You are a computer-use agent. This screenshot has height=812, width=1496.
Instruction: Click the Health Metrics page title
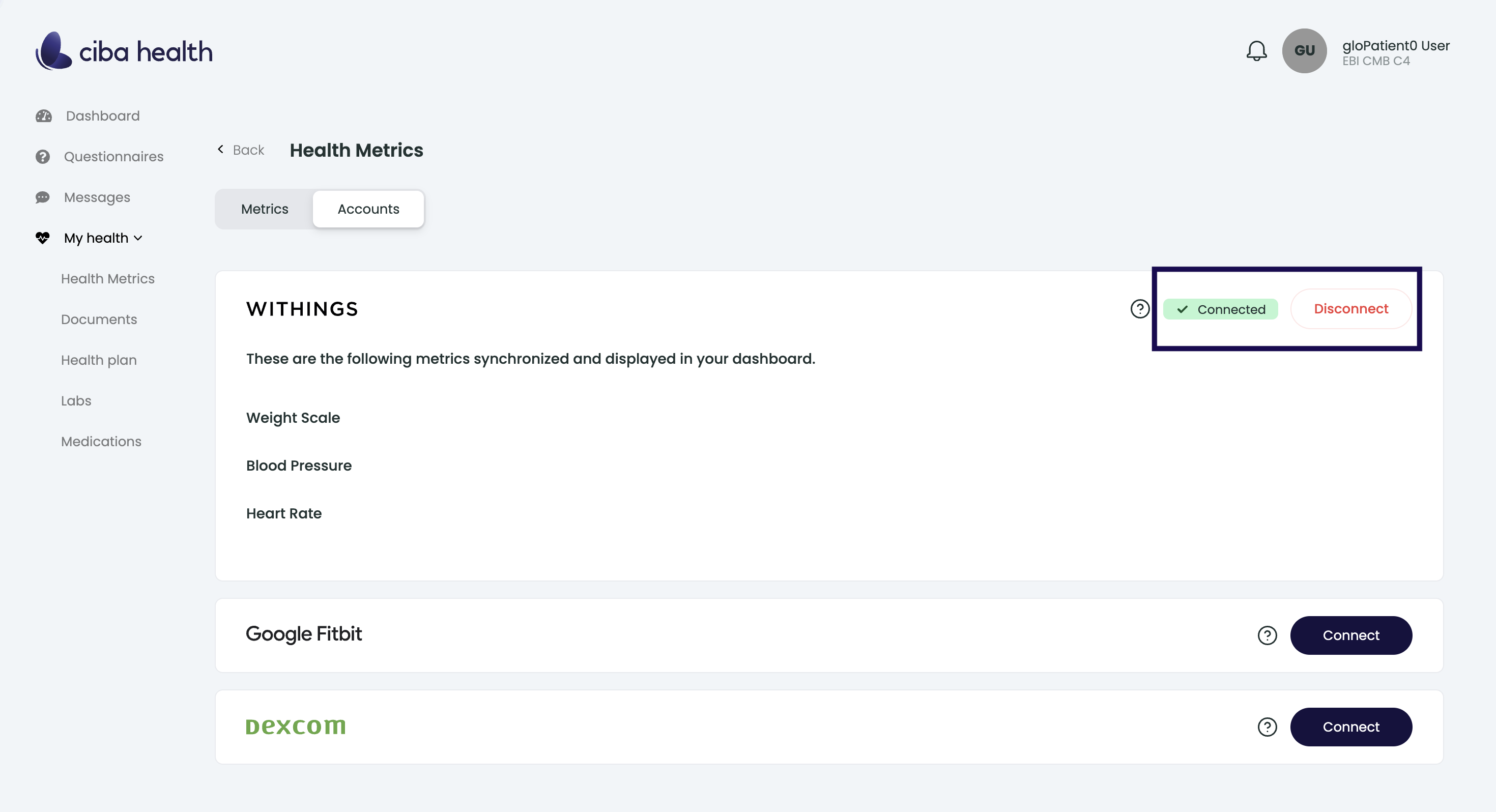click(x=357, y=150)
